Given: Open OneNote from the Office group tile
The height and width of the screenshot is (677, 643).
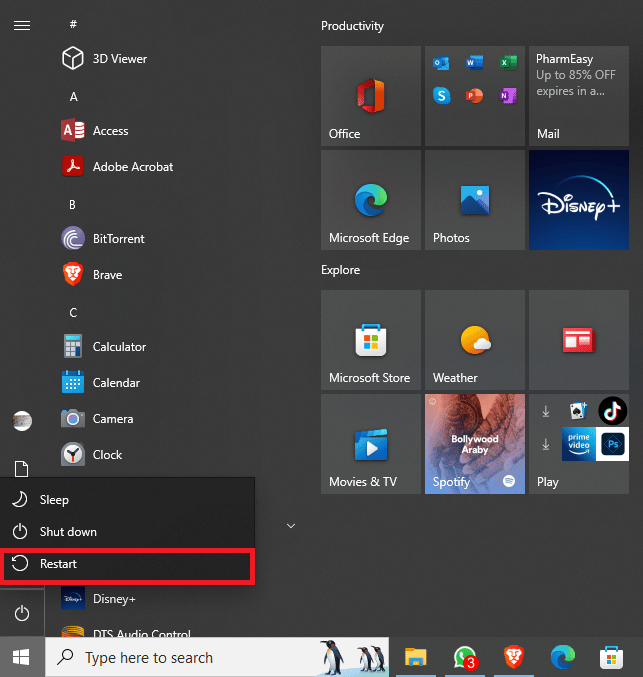Looking at the screenshot, I should 508,95.
